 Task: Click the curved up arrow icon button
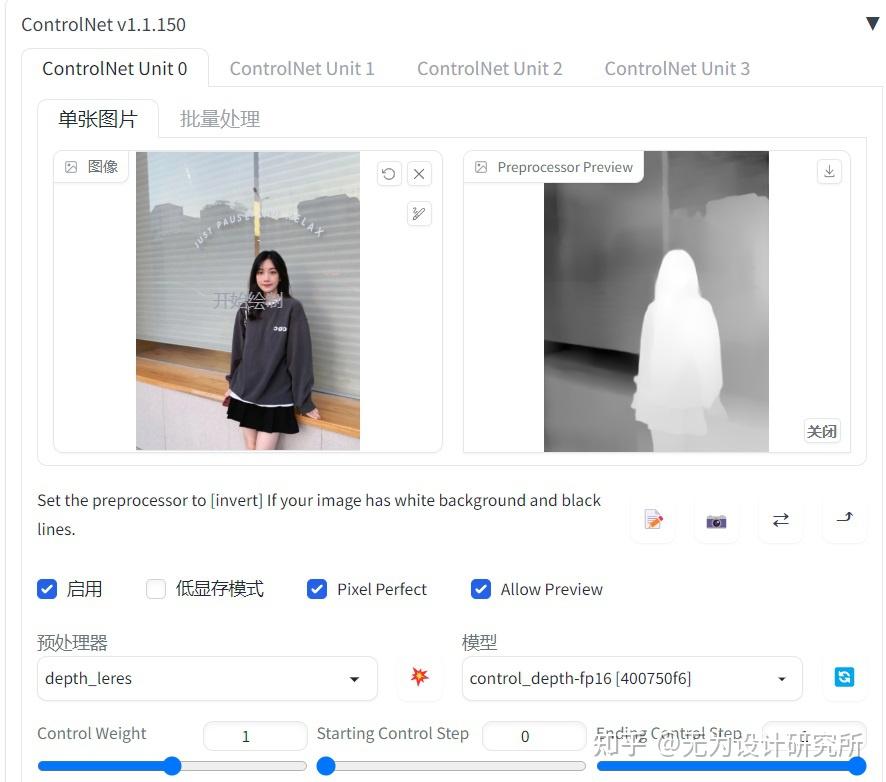point(844,518)
